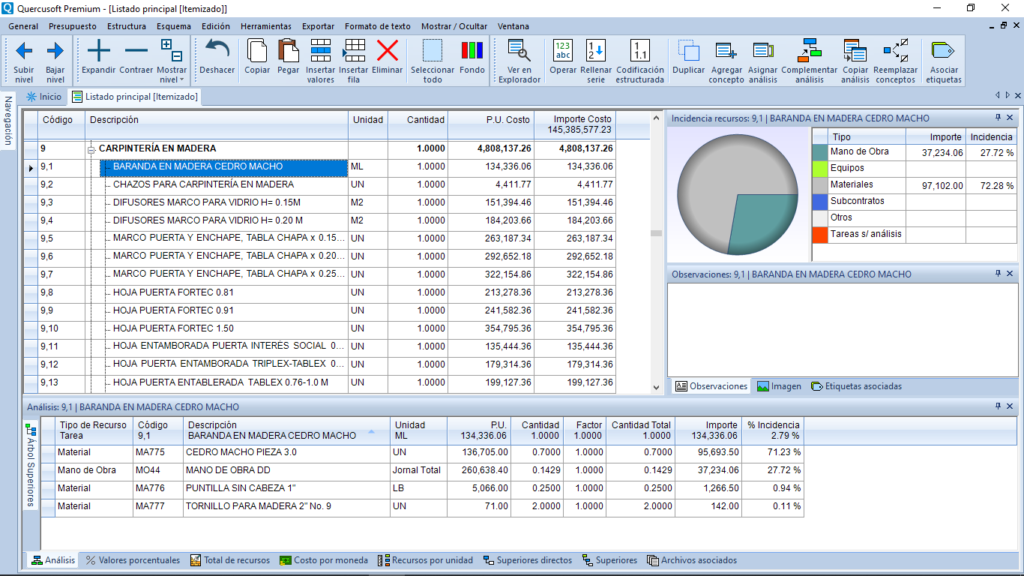Viewport: 1024px width, 576px height.
Task: Click the Insertar valores icon
Action: [x=320, y=51]
